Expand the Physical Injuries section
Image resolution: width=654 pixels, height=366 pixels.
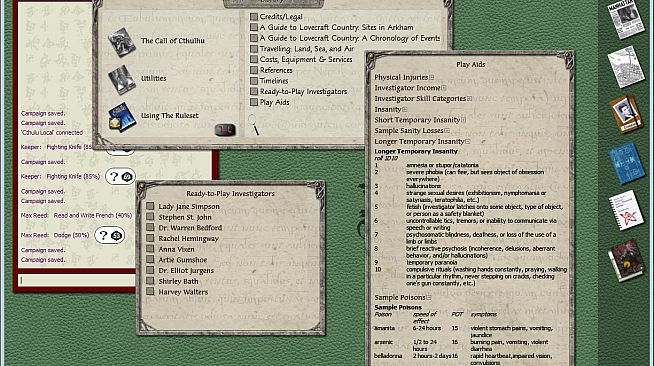point(431,78)
